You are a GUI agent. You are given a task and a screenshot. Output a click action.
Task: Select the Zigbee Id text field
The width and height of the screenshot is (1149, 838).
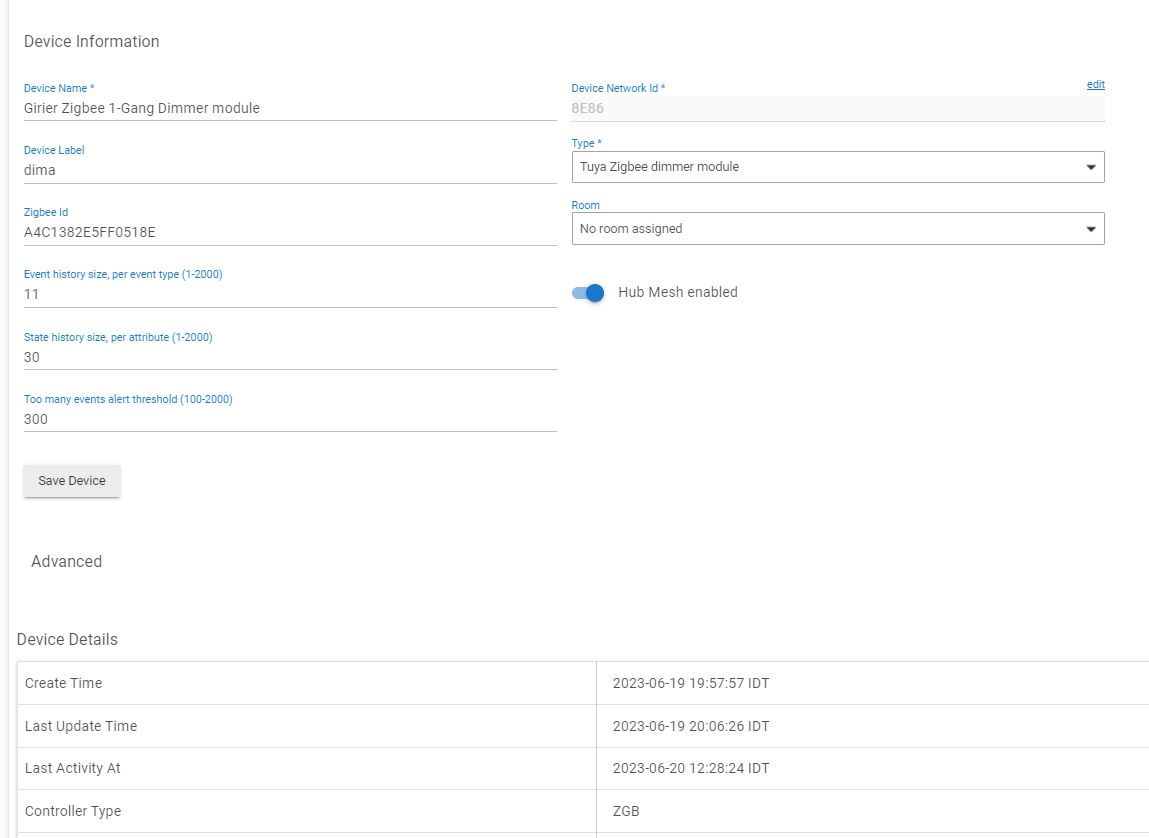click(289, 232)
